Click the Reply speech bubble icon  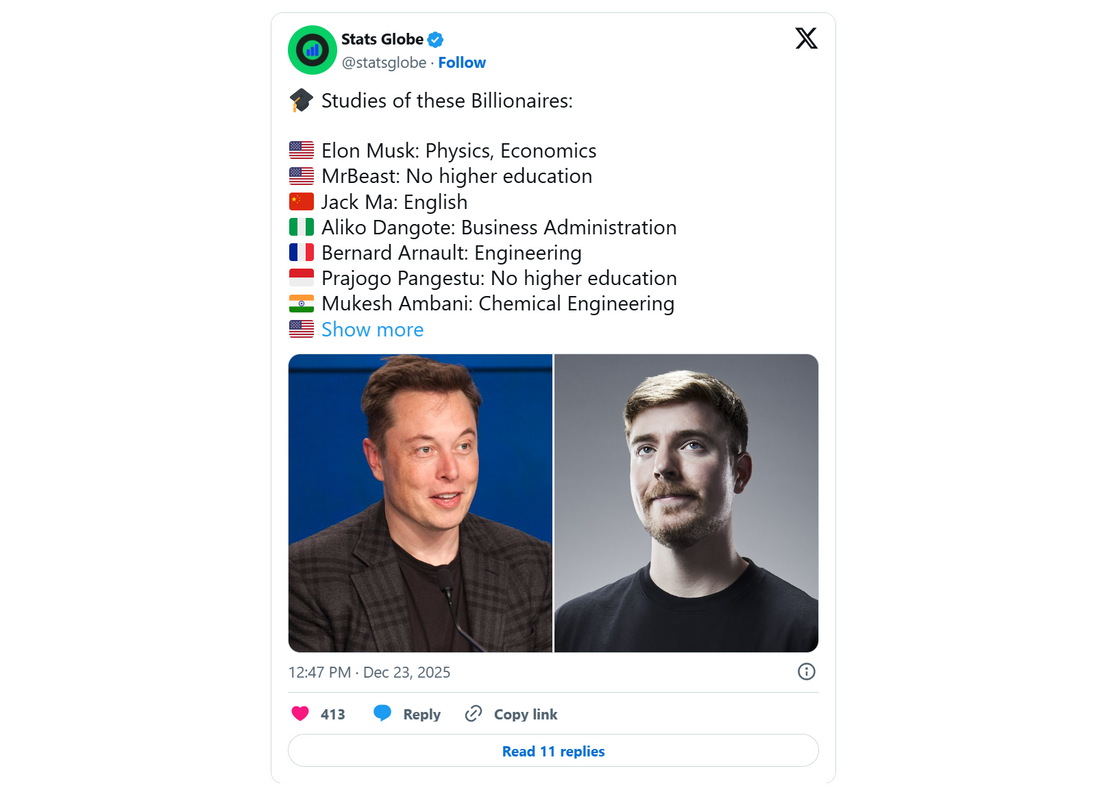tap(381, 713)
